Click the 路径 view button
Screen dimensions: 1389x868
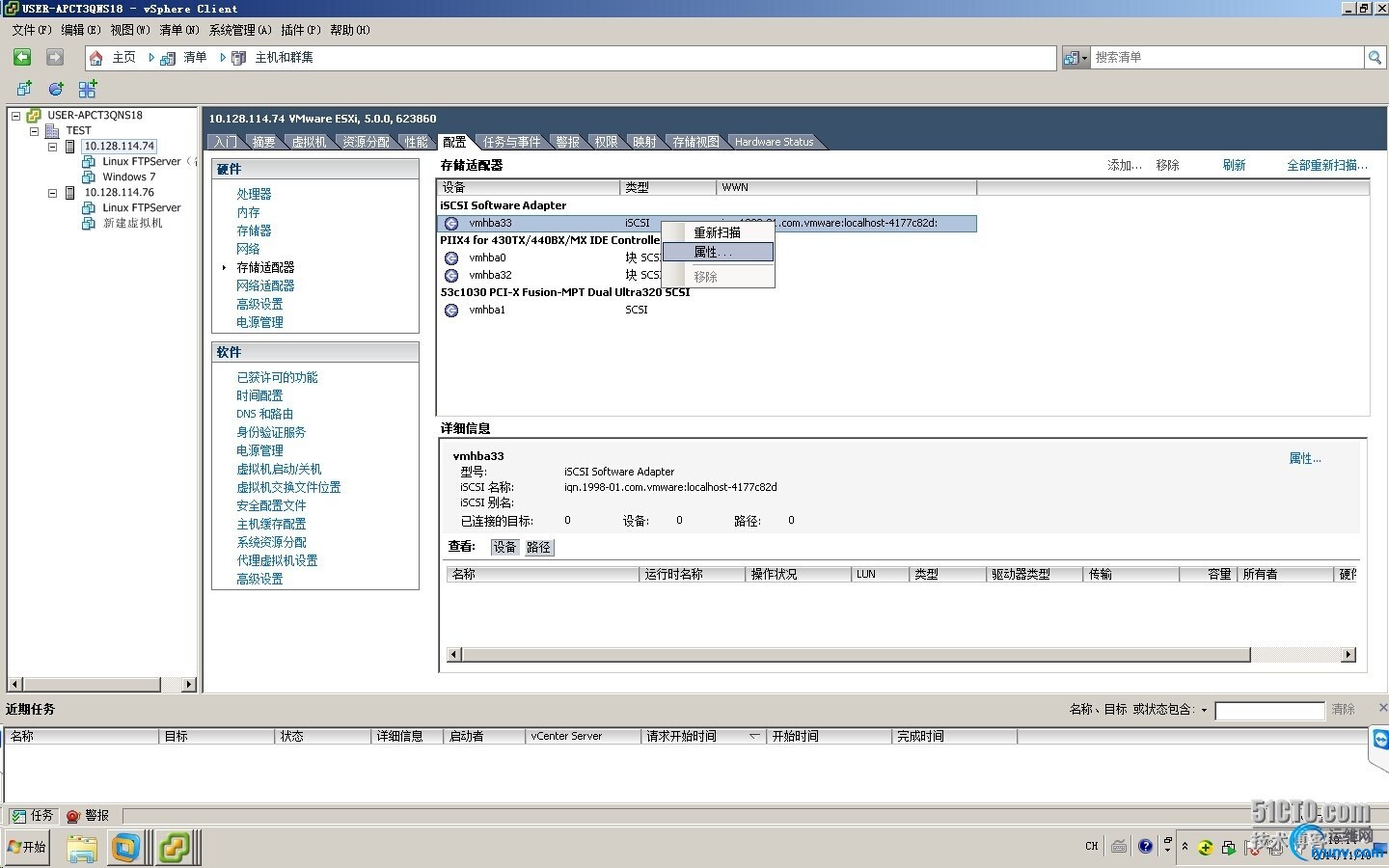pyautogui.click(x=538, y=547)
